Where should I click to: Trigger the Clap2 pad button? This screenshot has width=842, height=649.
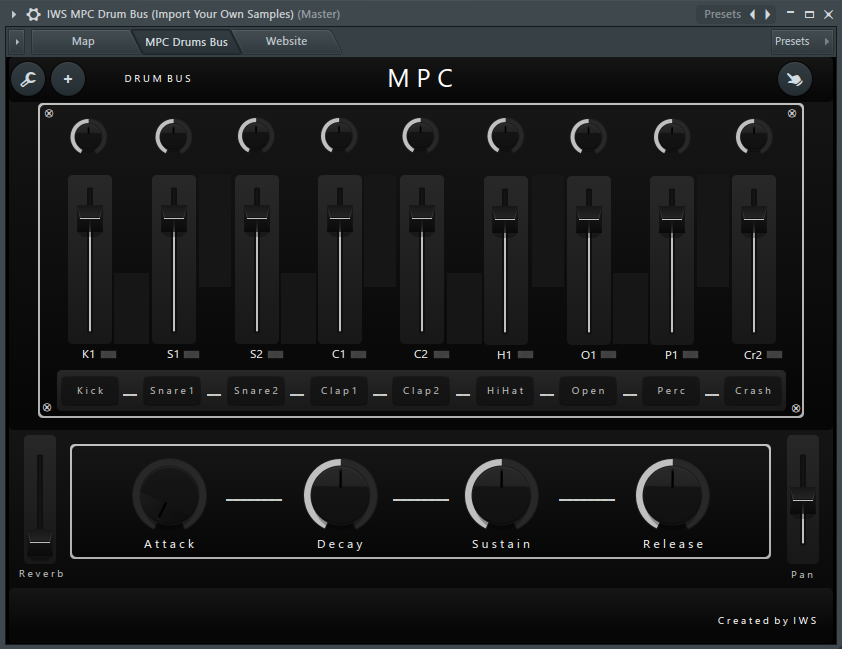tap(421, 391)
